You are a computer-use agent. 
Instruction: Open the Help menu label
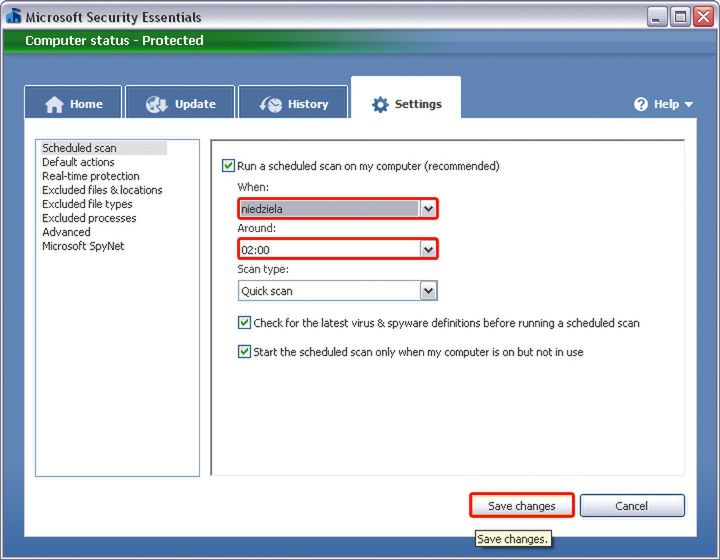pyautogui.click(x=666, y=104)
